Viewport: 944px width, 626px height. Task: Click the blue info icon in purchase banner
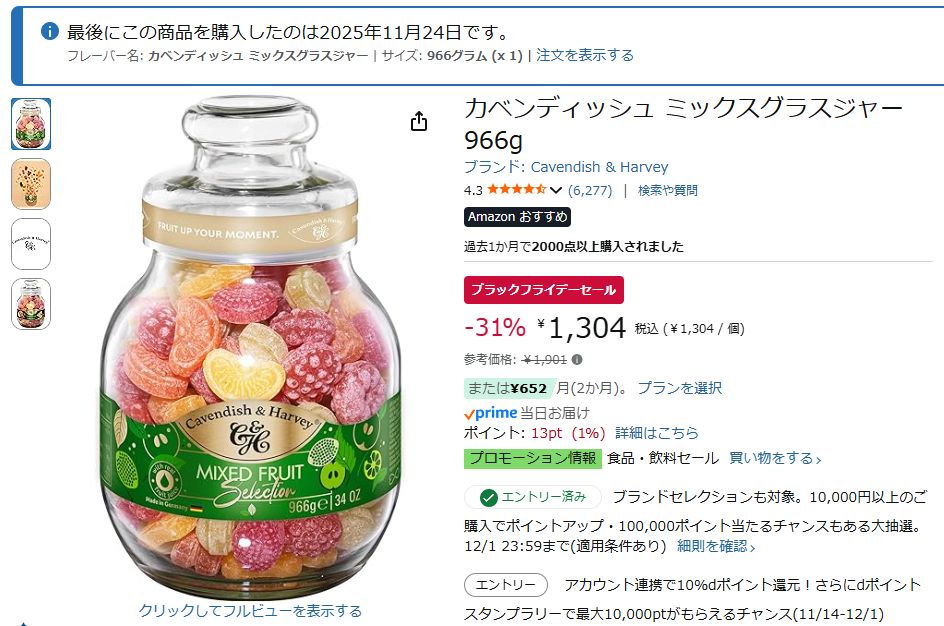coord(49,32)
